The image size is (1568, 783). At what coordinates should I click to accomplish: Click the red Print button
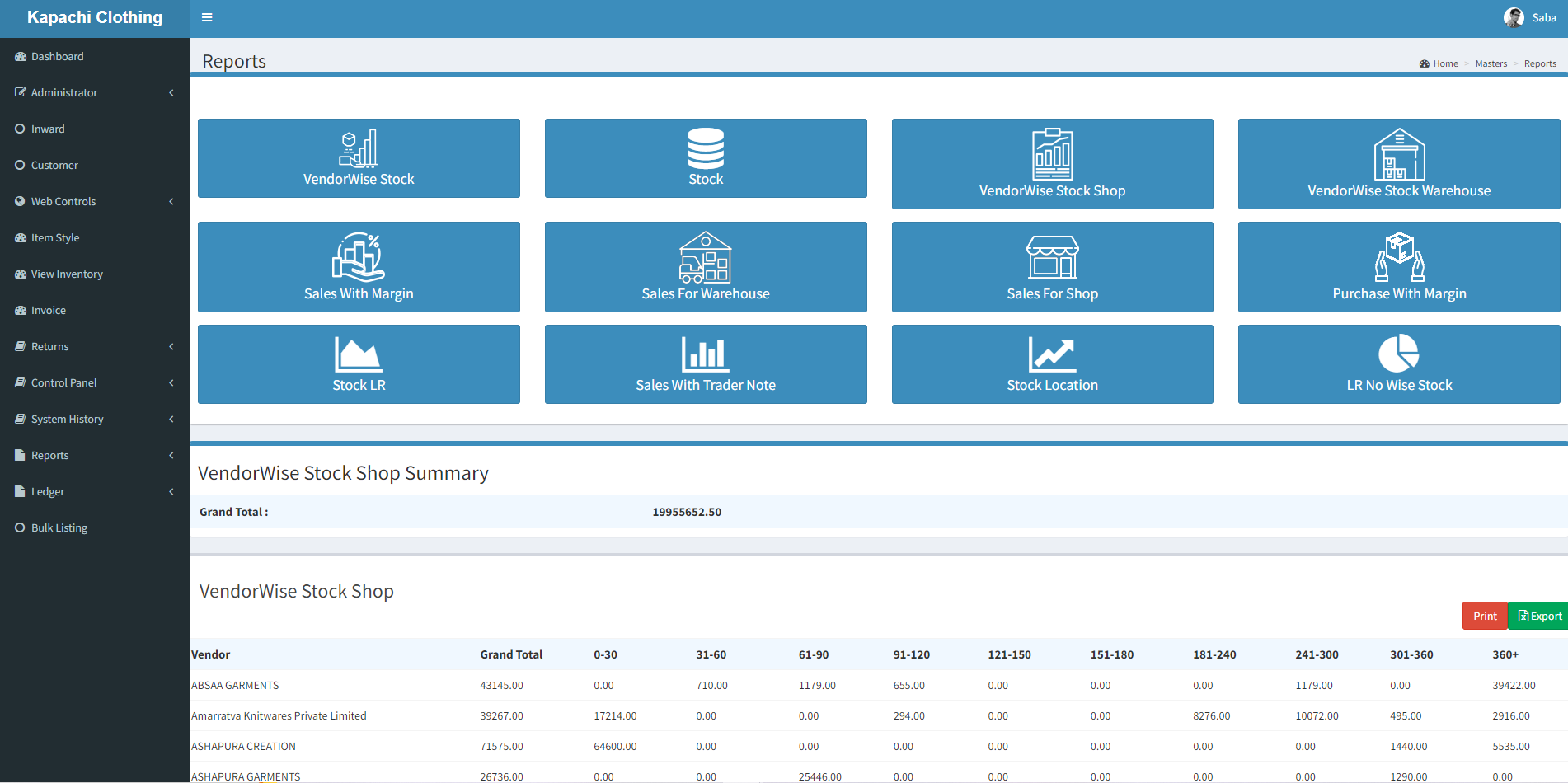pyautogui.click(x=1484, y=616)
